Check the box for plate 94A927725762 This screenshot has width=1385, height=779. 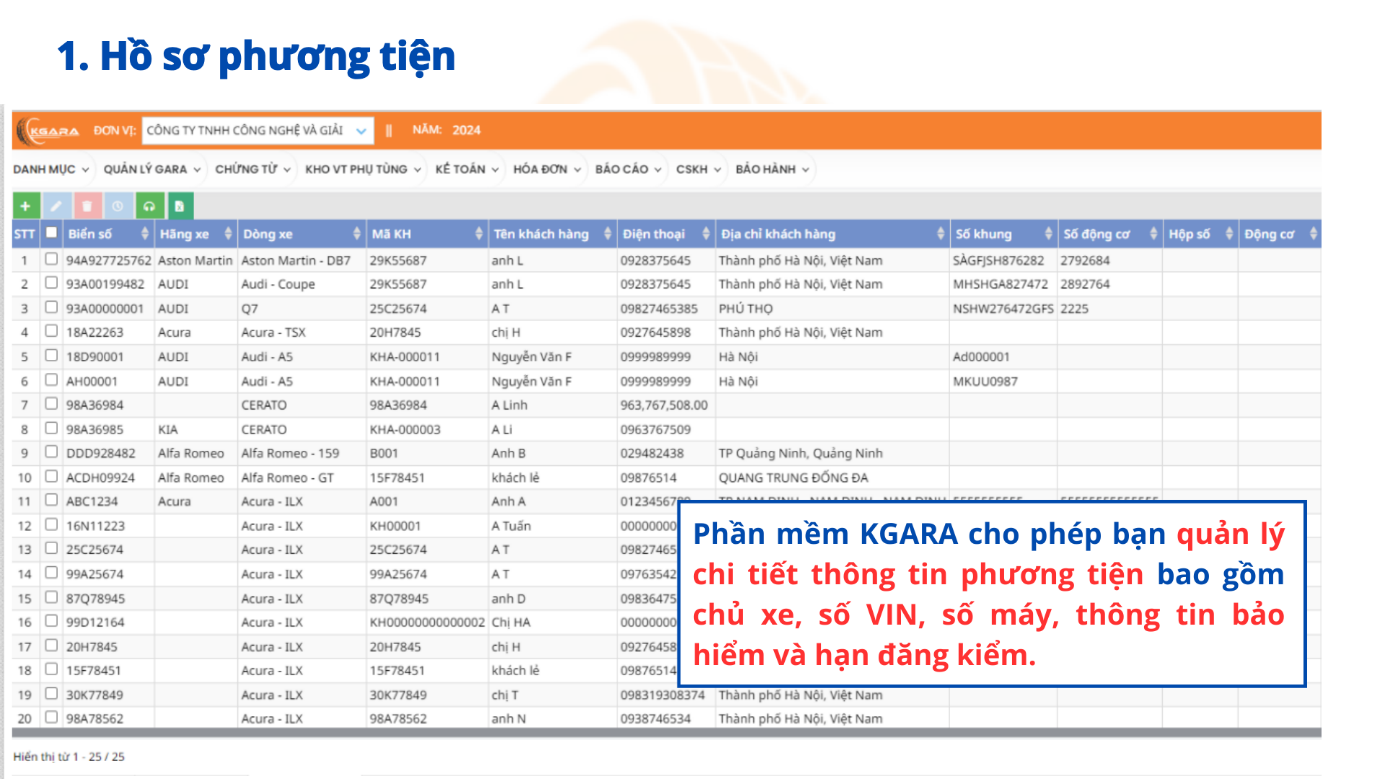(x=51, y=260)
